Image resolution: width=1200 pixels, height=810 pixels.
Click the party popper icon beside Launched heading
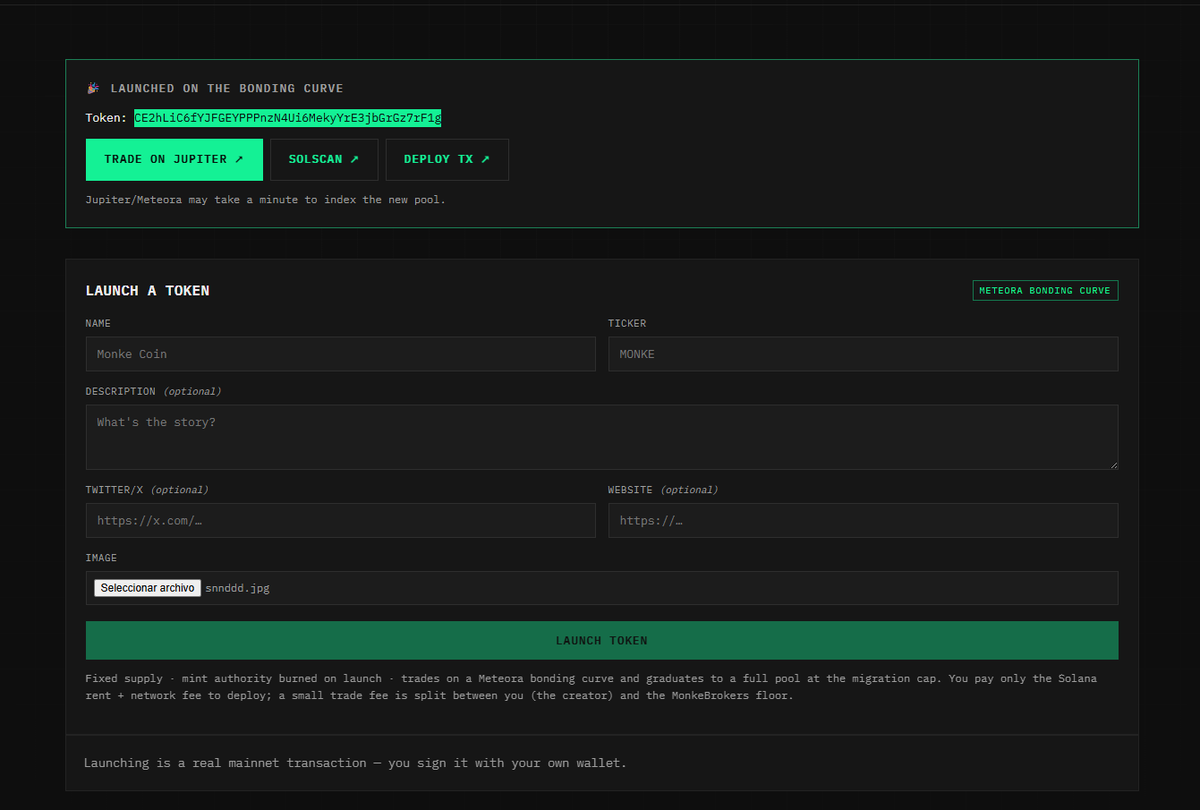point(93,89)
